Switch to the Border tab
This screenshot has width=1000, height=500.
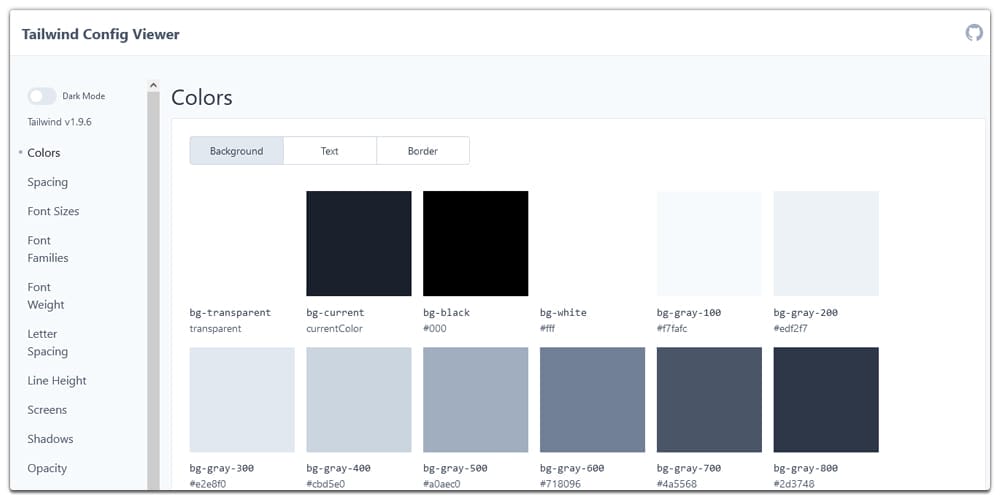tap(423, 151)
